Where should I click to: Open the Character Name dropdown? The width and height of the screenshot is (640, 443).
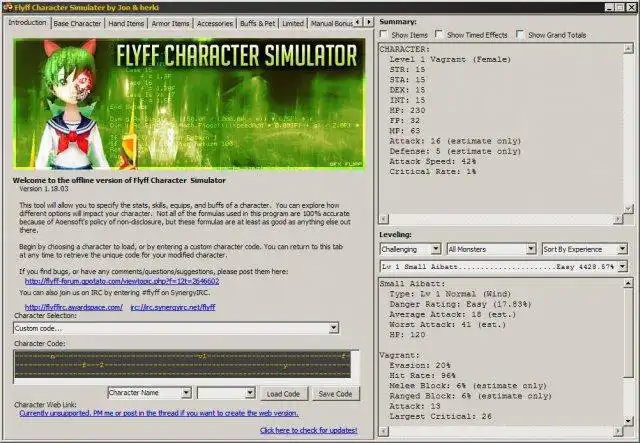click(x=149, y=393)
